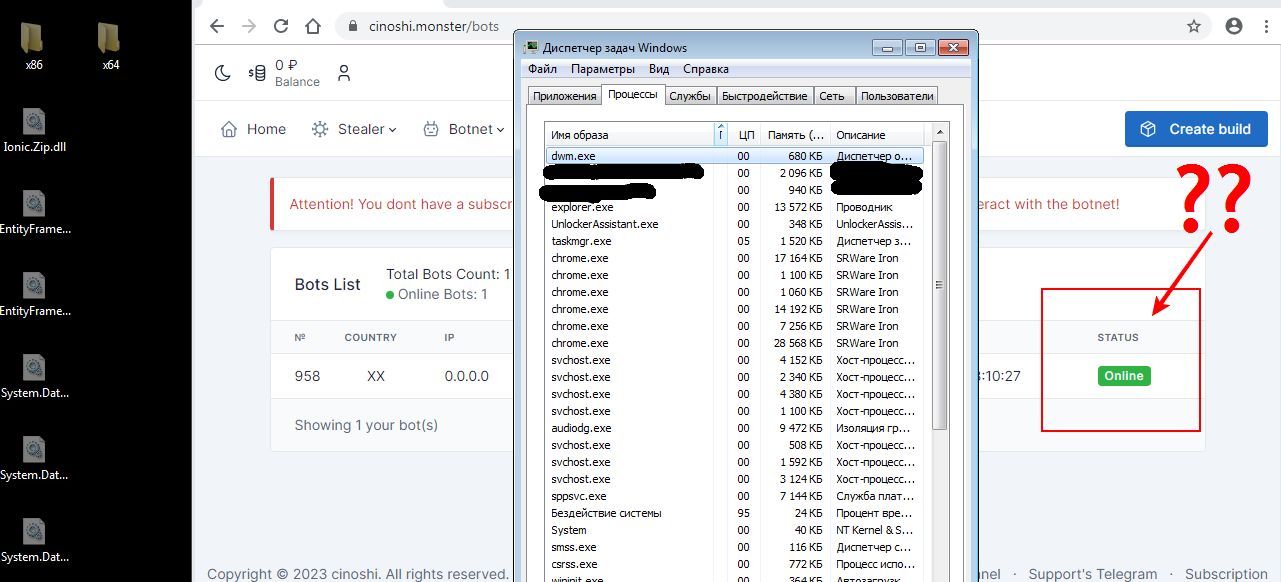Click the scrollbar up arrow in process list
Image resolution: width=1281 pixels, height=582 pixels.
pos(939,132)
